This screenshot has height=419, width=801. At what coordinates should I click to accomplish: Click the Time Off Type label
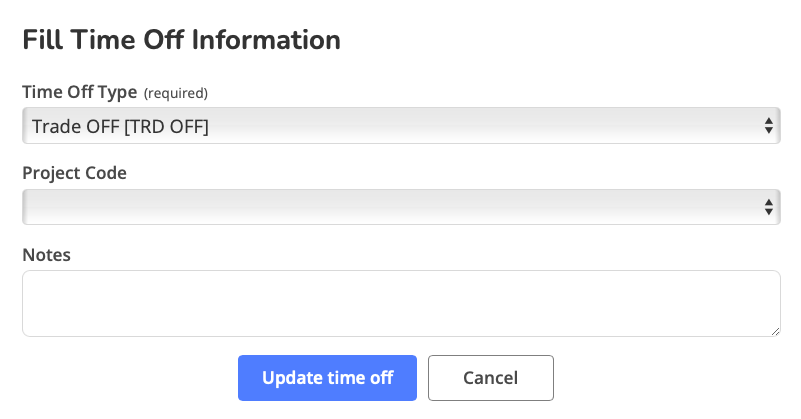pos(80,92)
